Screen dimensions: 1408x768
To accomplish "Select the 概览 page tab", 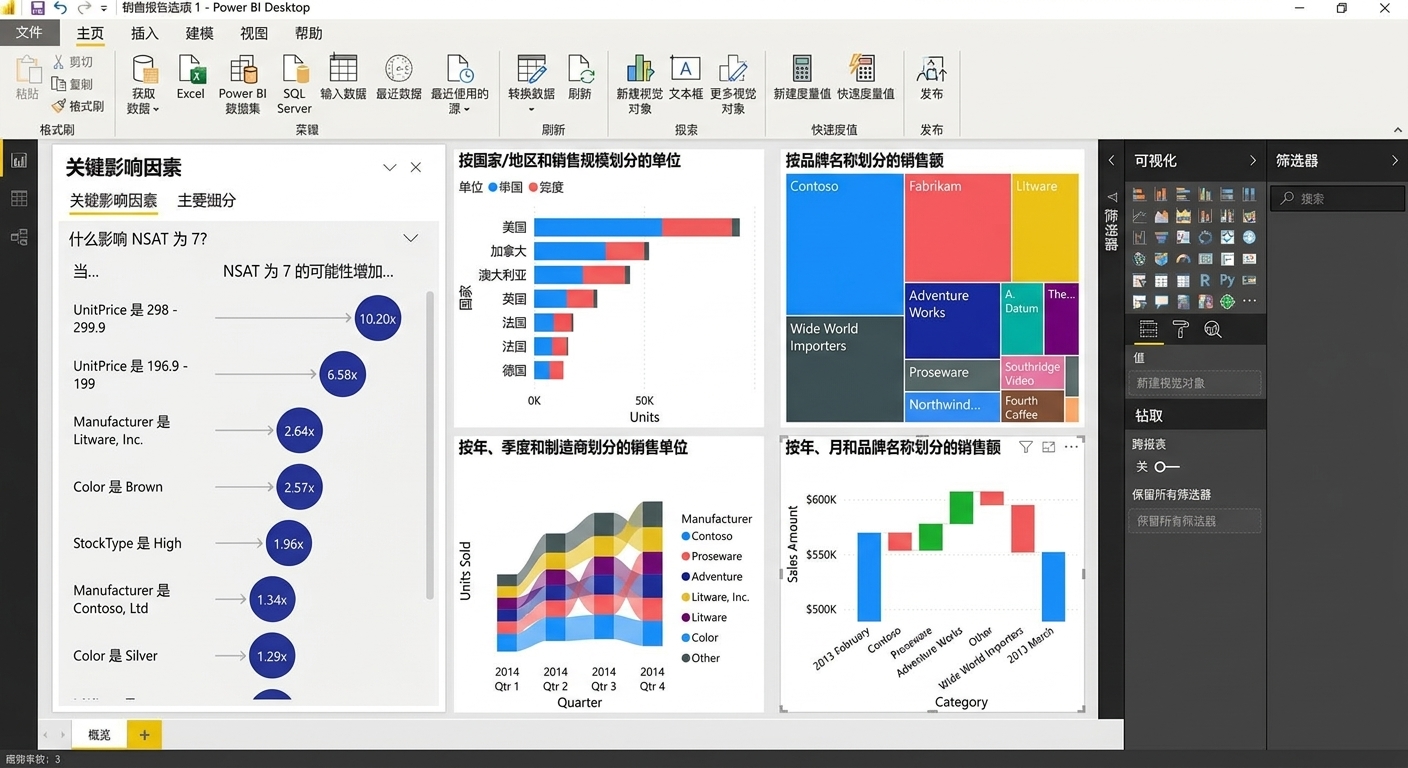I will pos(99,735).
